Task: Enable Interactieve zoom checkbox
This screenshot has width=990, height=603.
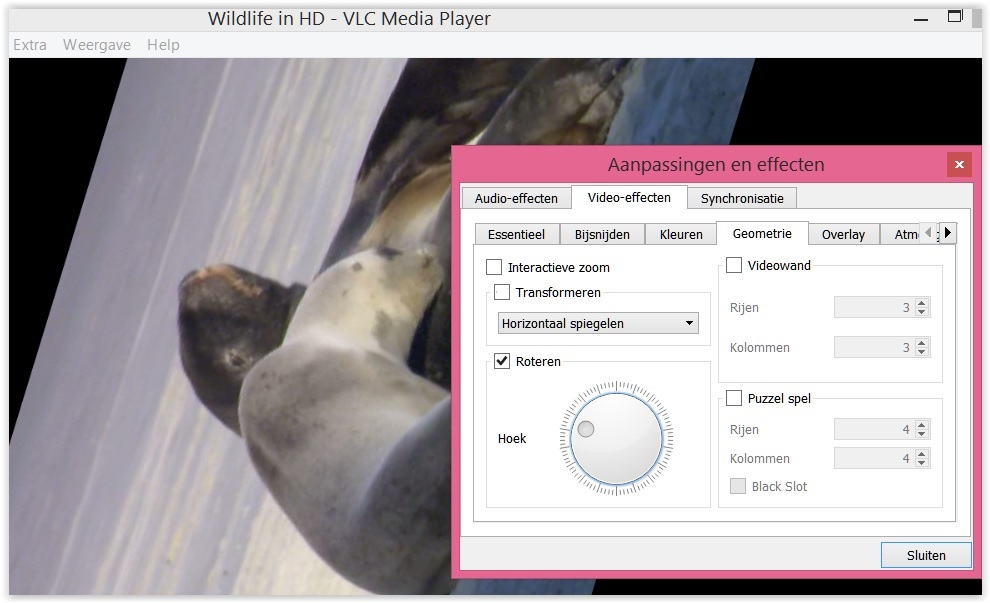Action: pos(494,267)
